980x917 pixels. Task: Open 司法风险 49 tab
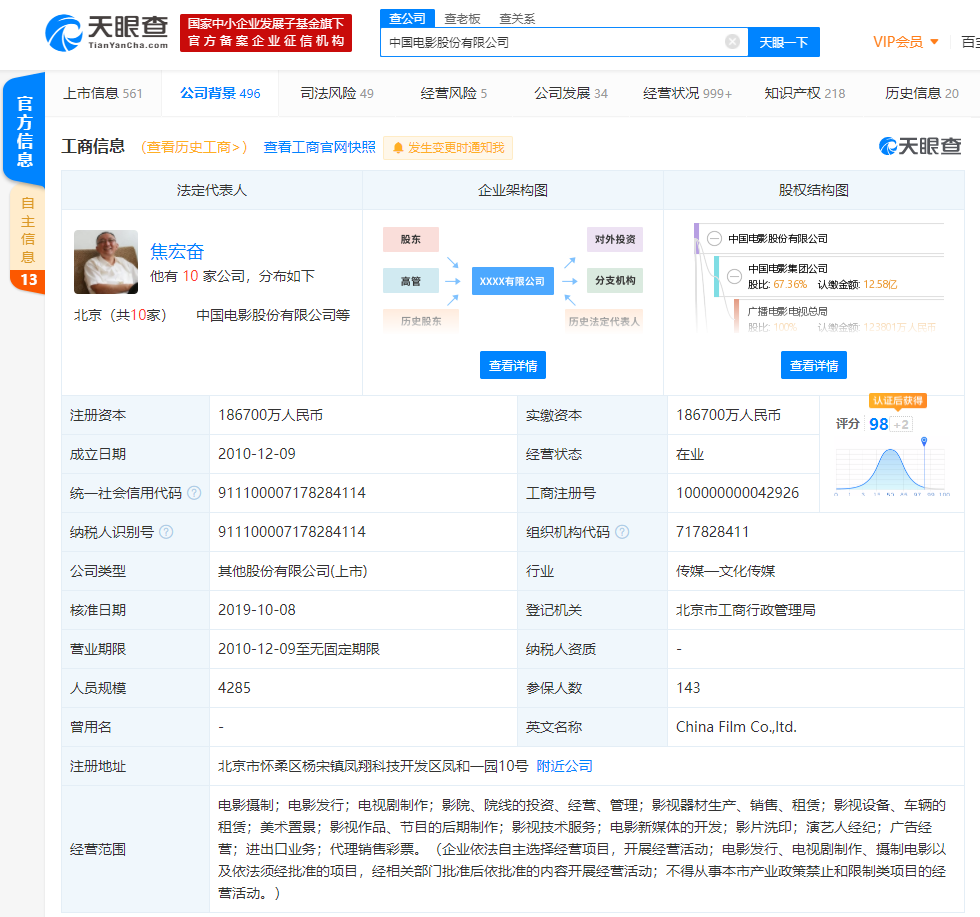[x=337, y=94]
